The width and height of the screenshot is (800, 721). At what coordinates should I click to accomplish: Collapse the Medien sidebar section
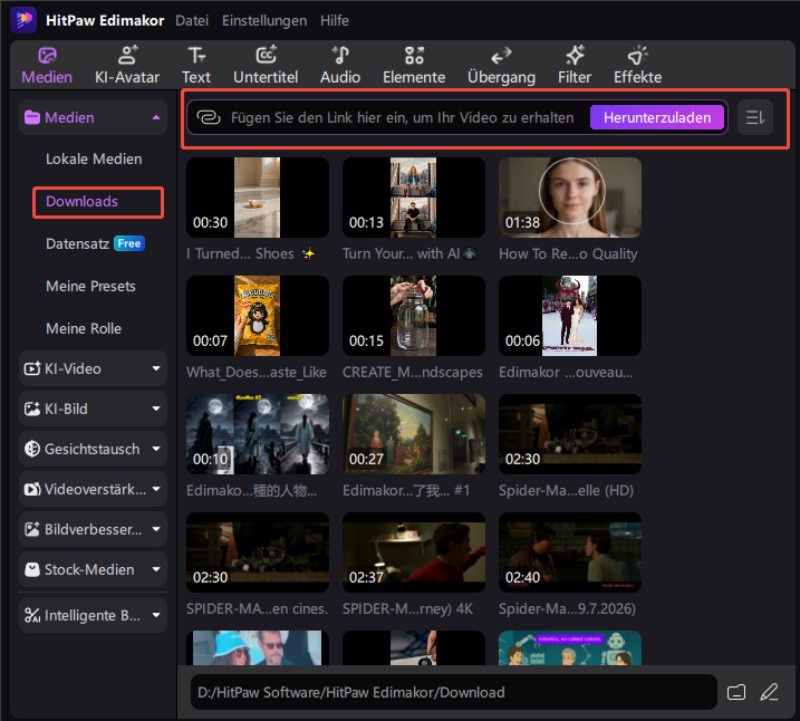coord(156,118)
